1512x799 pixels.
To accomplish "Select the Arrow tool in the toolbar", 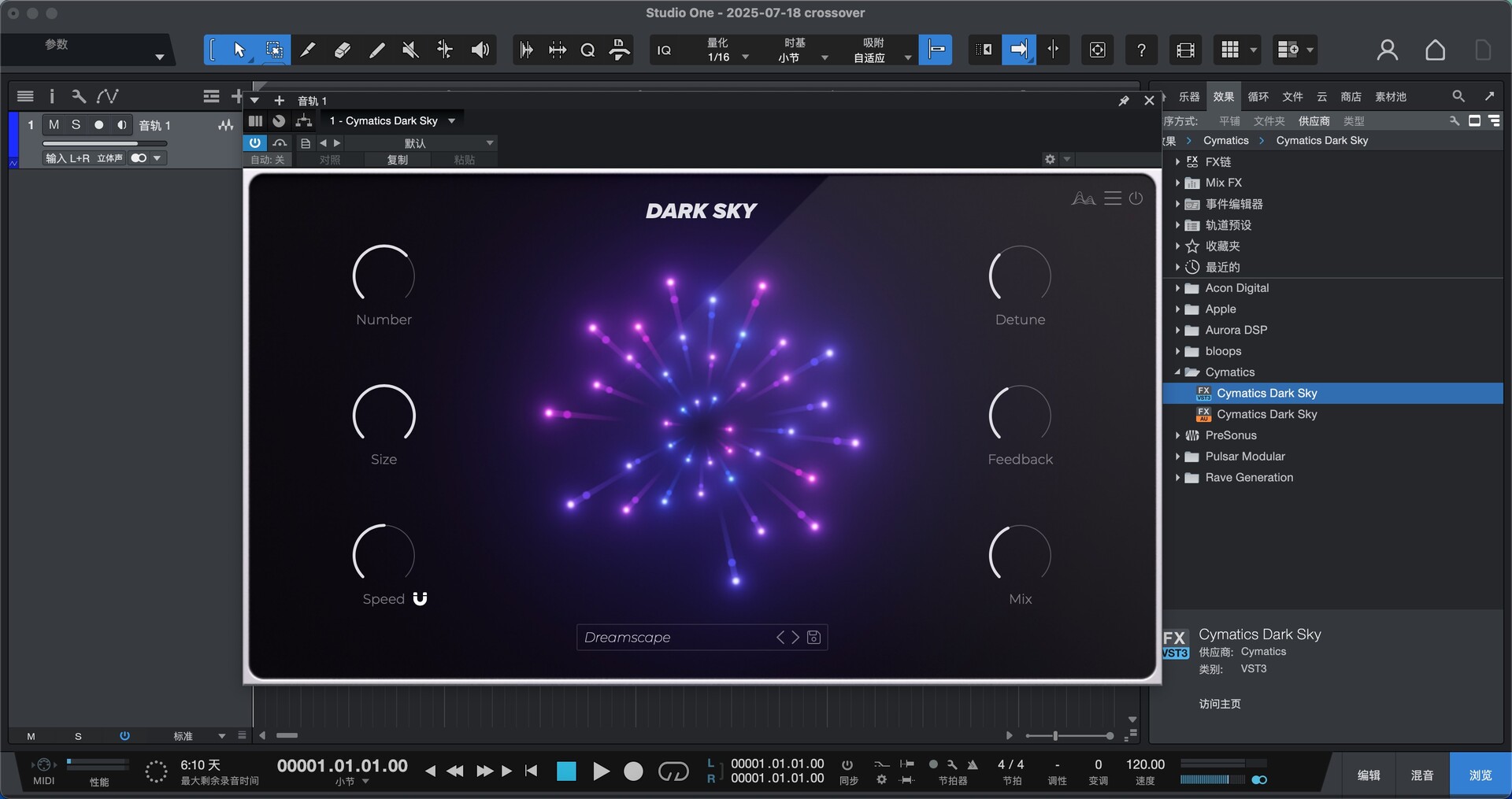I will (240, 50).
